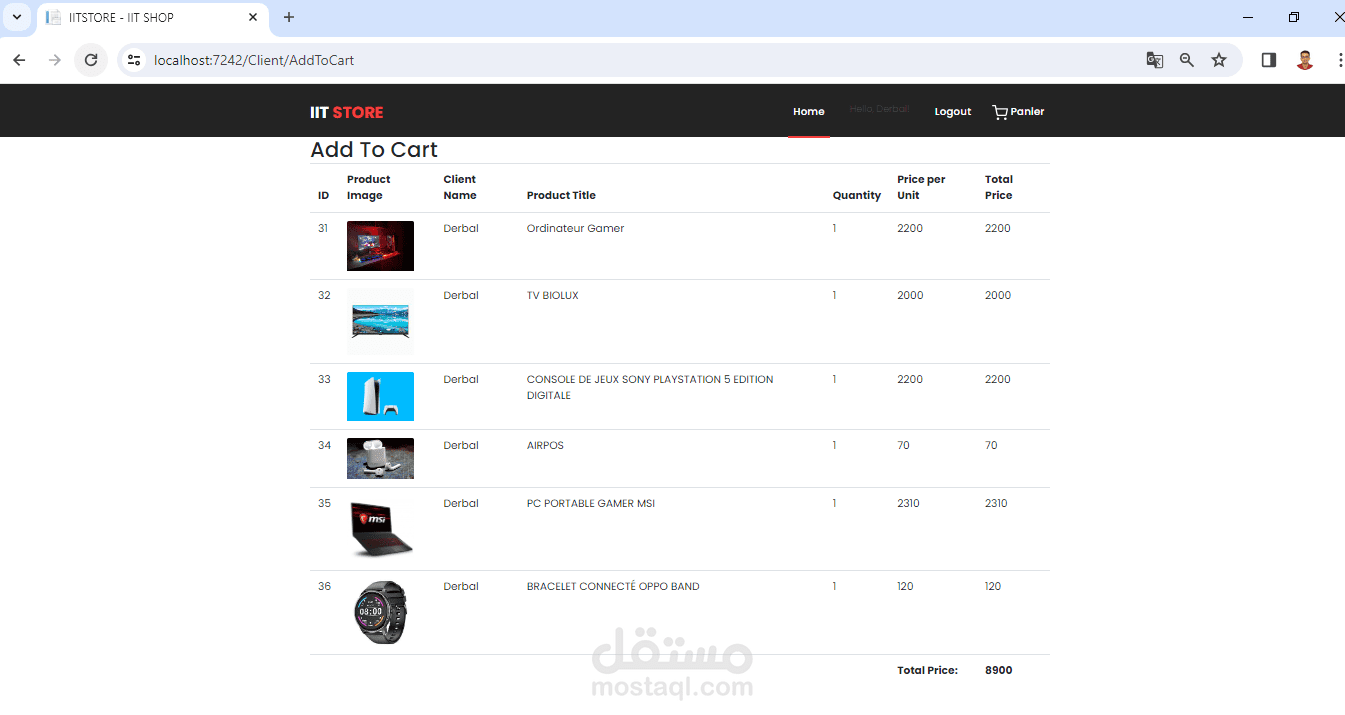This screenshot has height=715, width=1345.
Task: Click the ID cell '31'
Action: click(323, 228)
